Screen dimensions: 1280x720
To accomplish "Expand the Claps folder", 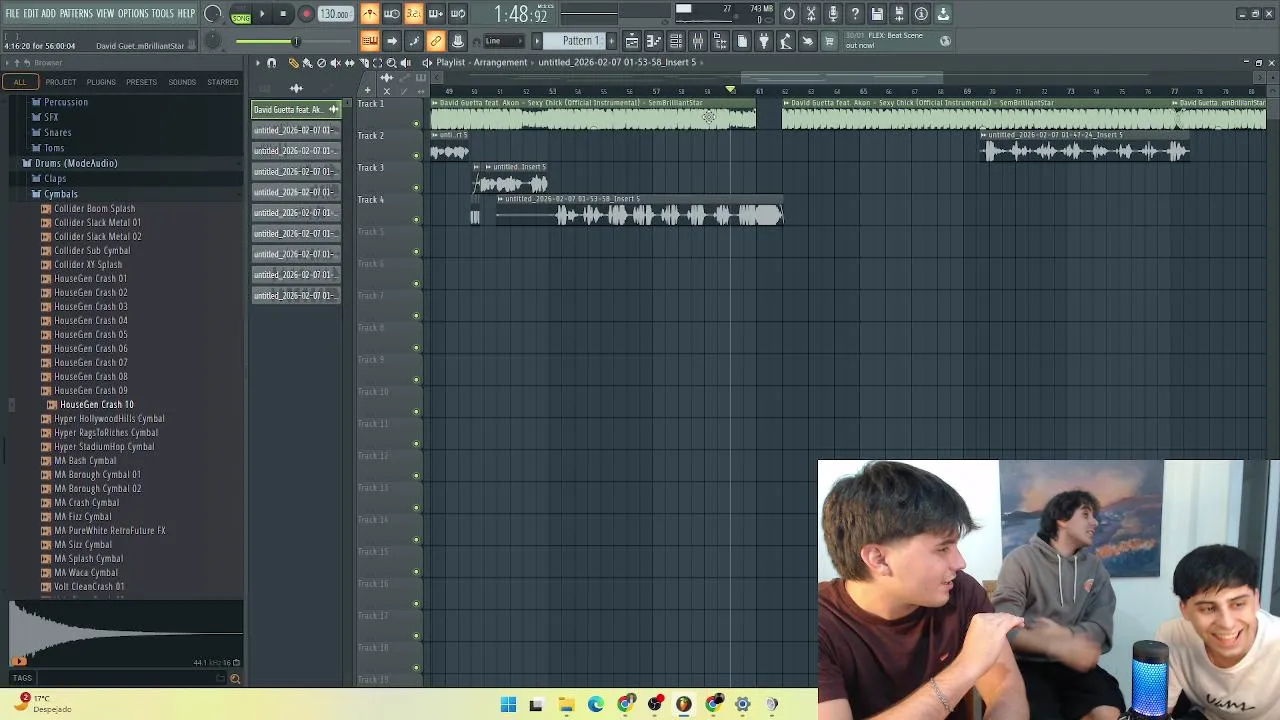I will coord(55,179).
